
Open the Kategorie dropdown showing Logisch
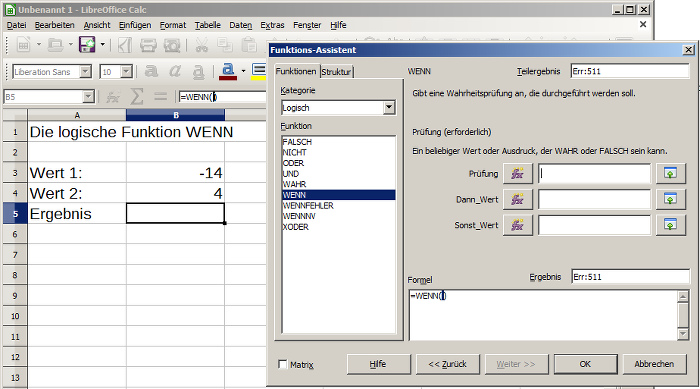[389, 107]
